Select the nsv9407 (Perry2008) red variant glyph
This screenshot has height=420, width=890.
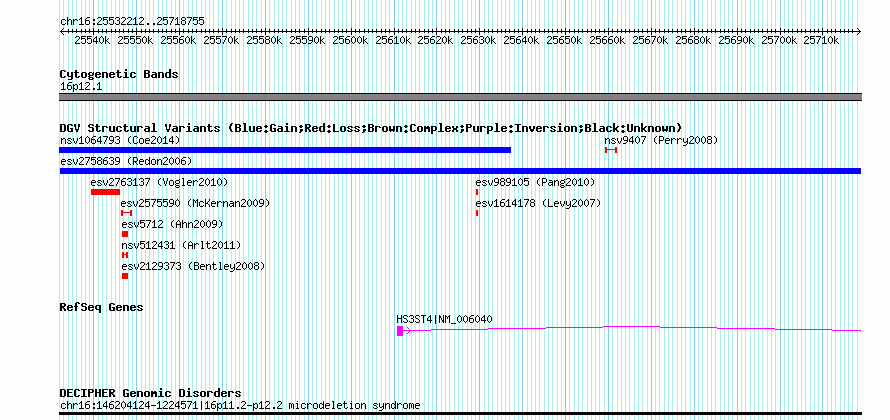click(x=611, y=150)
